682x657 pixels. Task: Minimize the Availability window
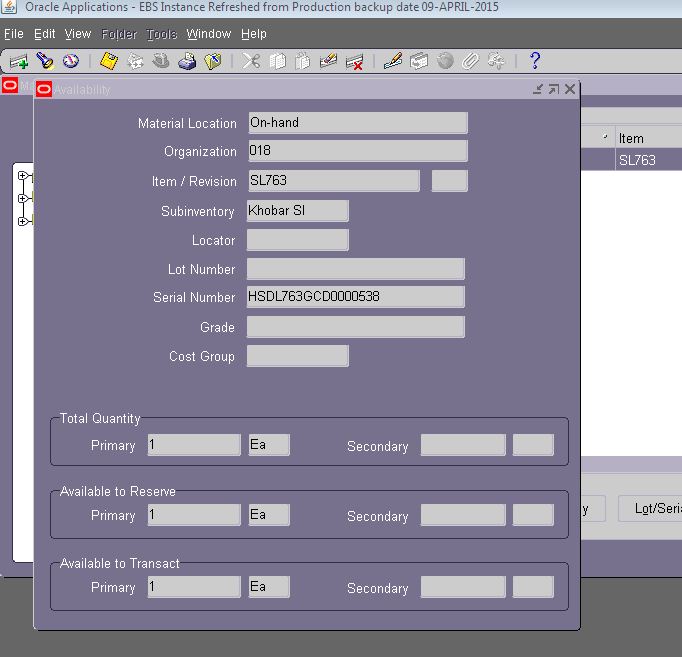coord(538,89)
